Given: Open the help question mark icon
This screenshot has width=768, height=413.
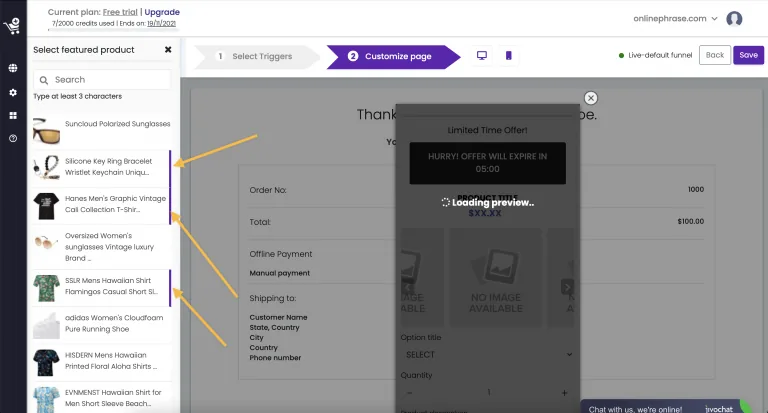Looking at the screenshot, I should [x=13, y=139].
